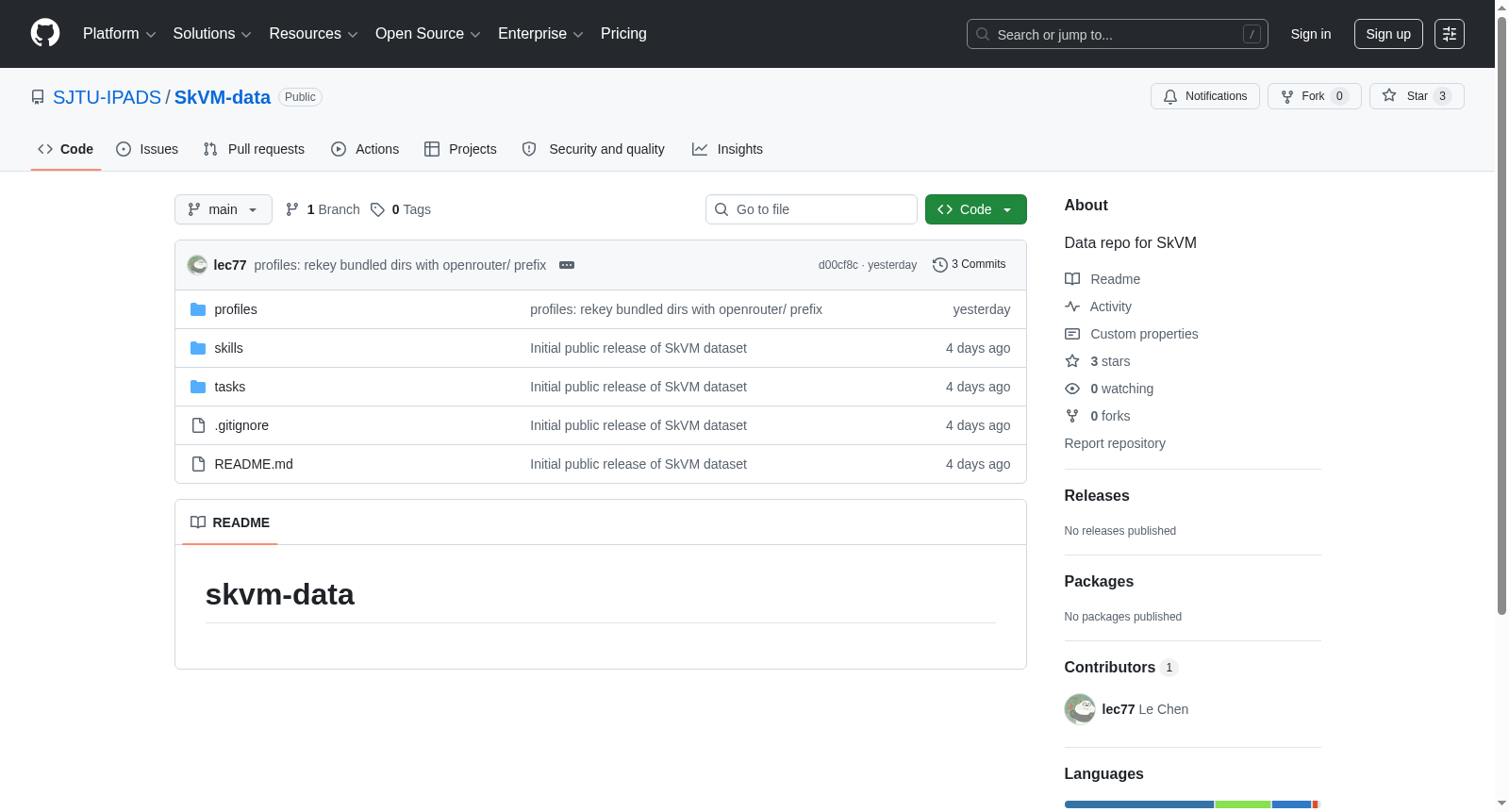Viewport: 1509px width, 812px height.
Task: Click the skills folder icon
Action: coord(198,348)
